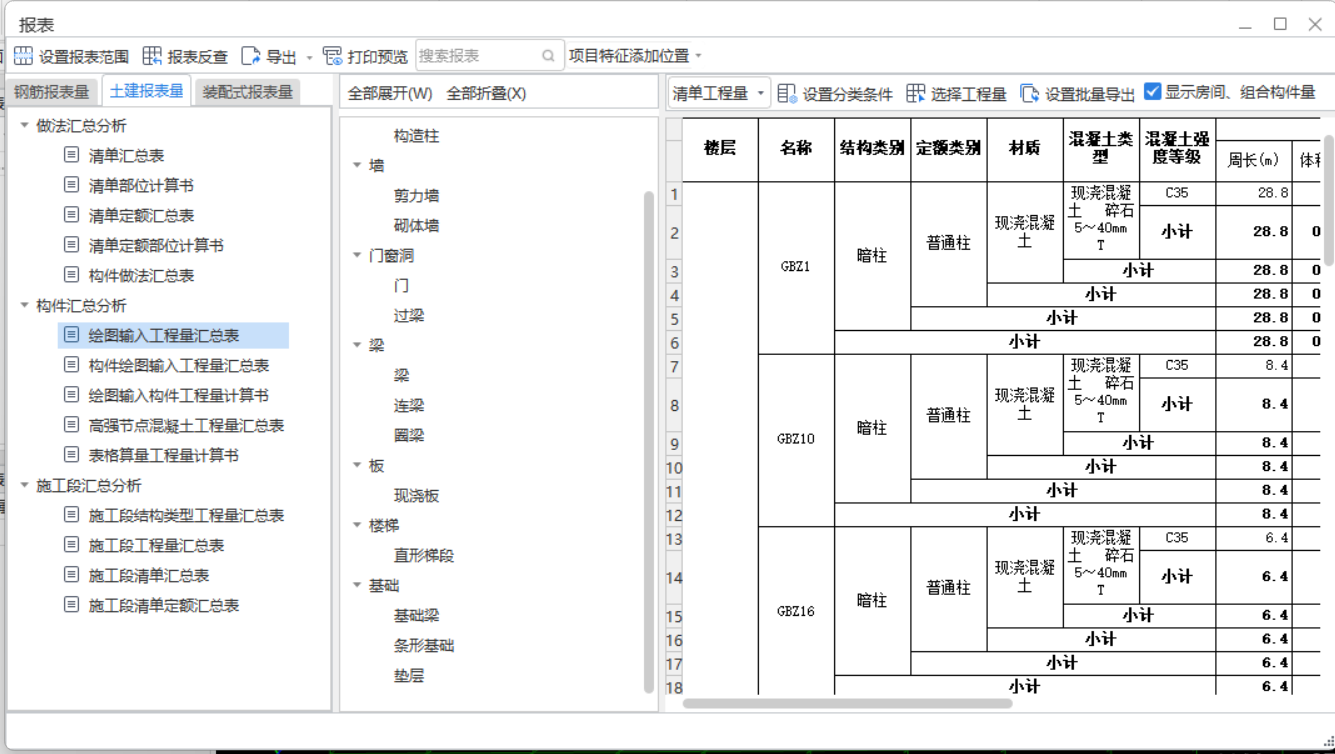Select 剪力墙 in the component list
1335x754 pixels.
416,196
